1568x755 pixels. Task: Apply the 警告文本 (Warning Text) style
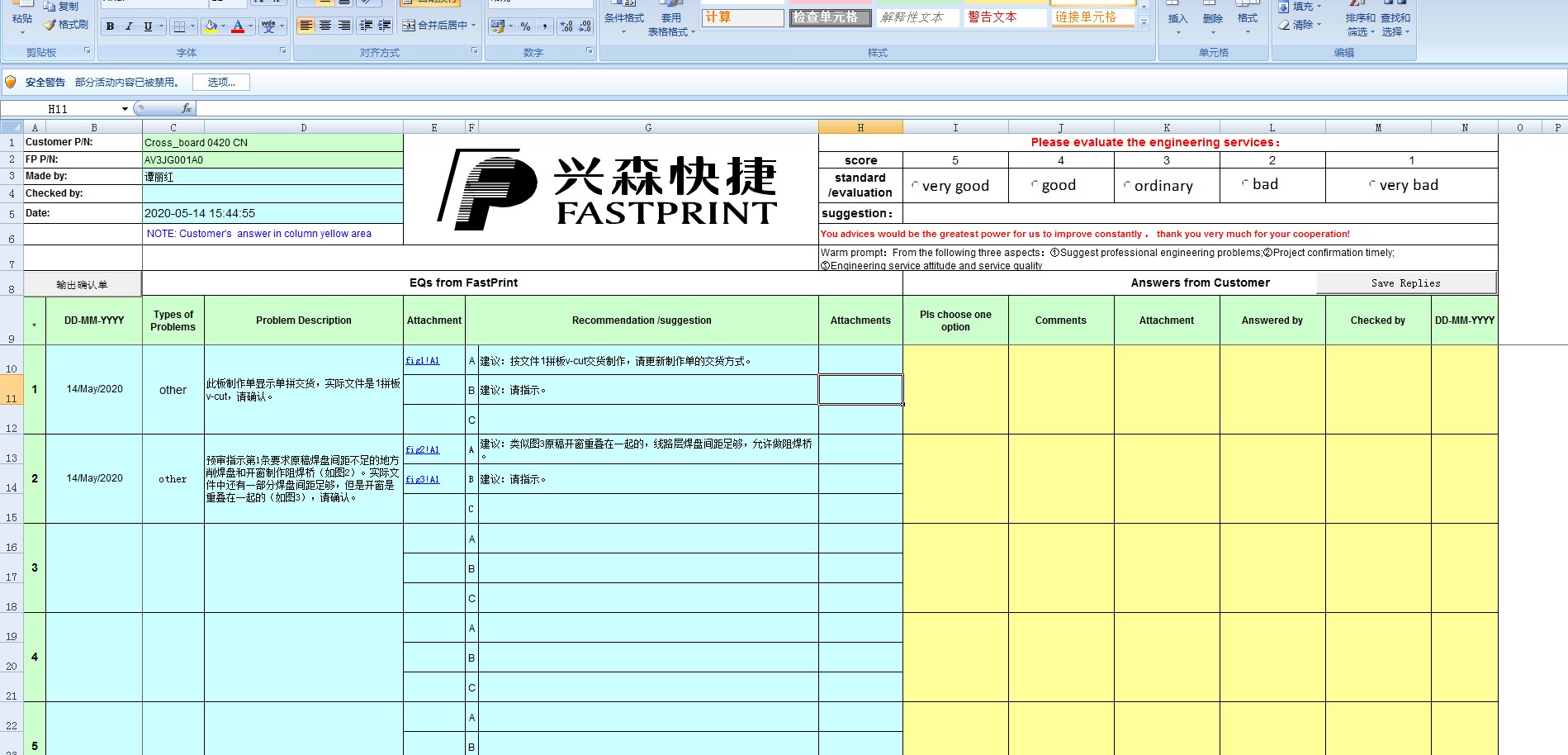[1005, 17]
